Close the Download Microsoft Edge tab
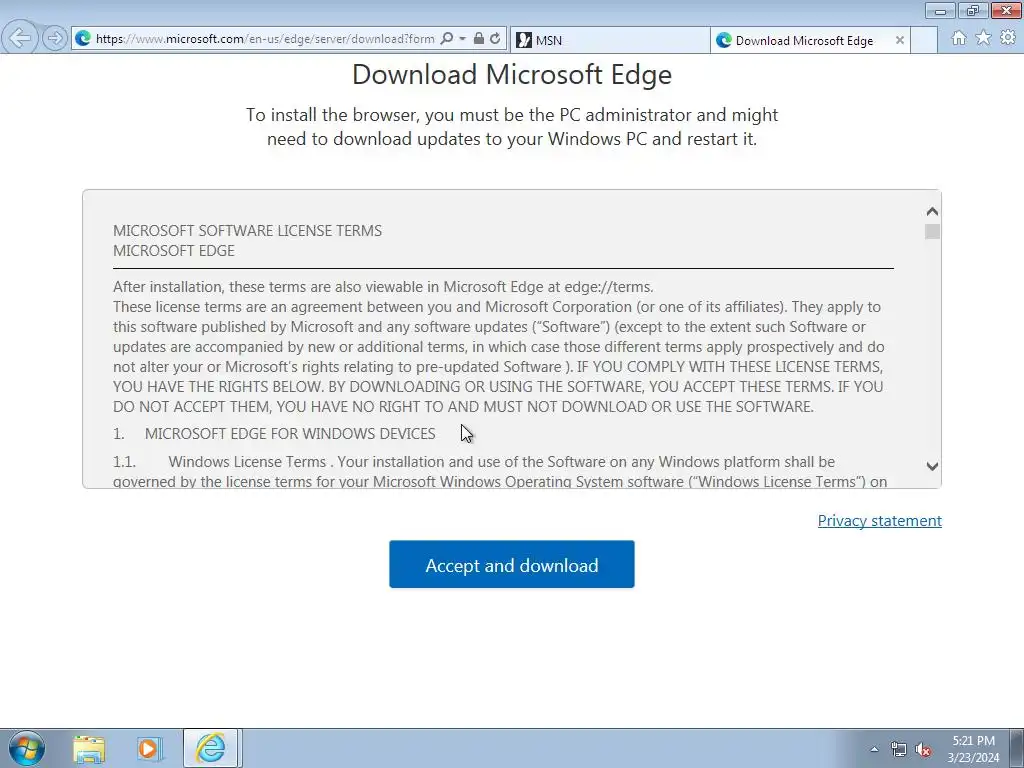The height and width of the screenshot is (768, 1024). click(899, 40)
